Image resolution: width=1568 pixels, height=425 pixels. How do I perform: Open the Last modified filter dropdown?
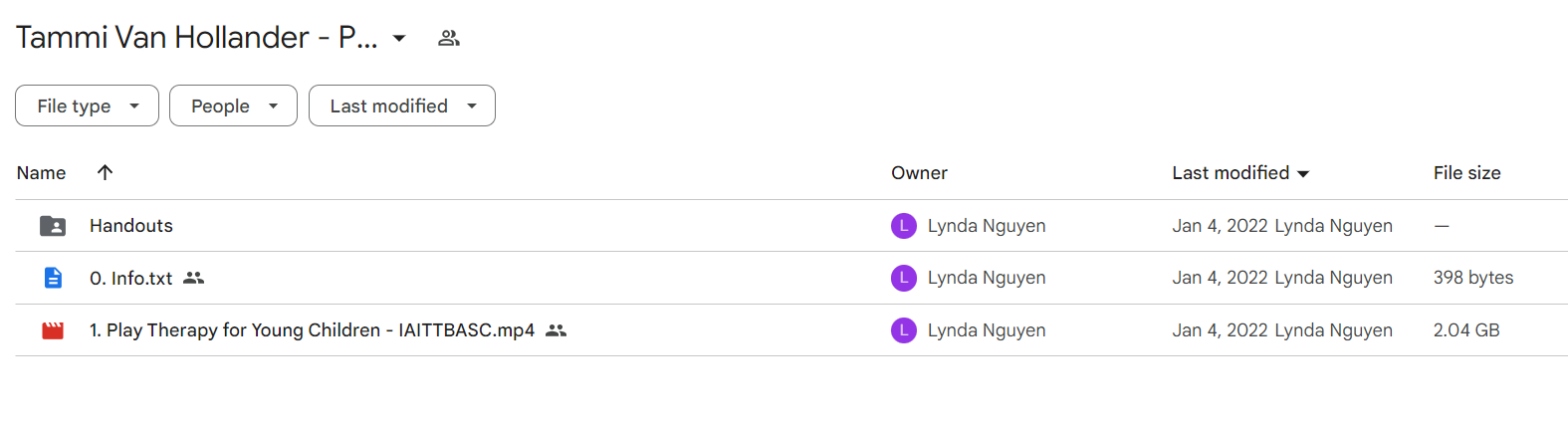(x=402, y=106)
